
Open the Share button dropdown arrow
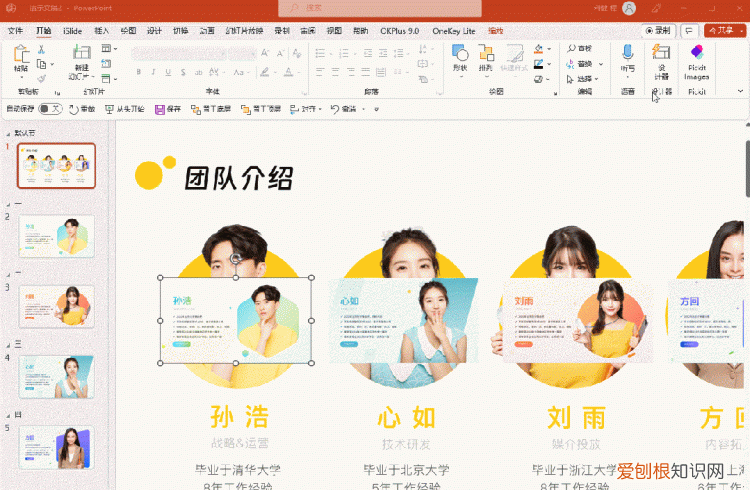pos(742,31)
